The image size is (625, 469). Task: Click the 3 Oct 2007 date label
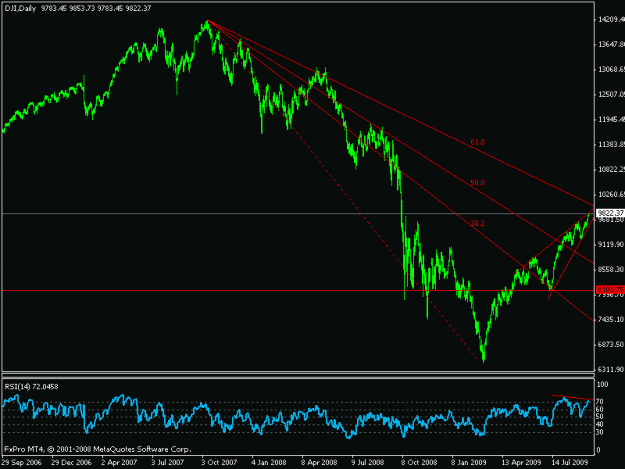click(219, 463)
